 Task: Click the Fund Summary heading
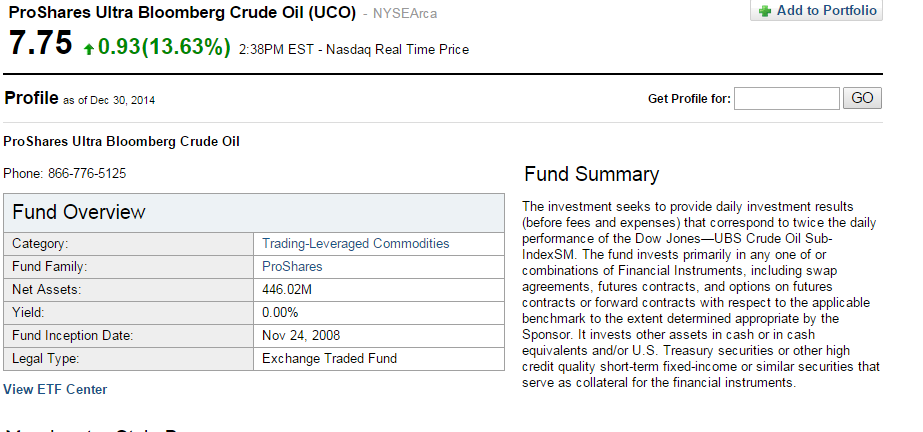tap(591, 174)
